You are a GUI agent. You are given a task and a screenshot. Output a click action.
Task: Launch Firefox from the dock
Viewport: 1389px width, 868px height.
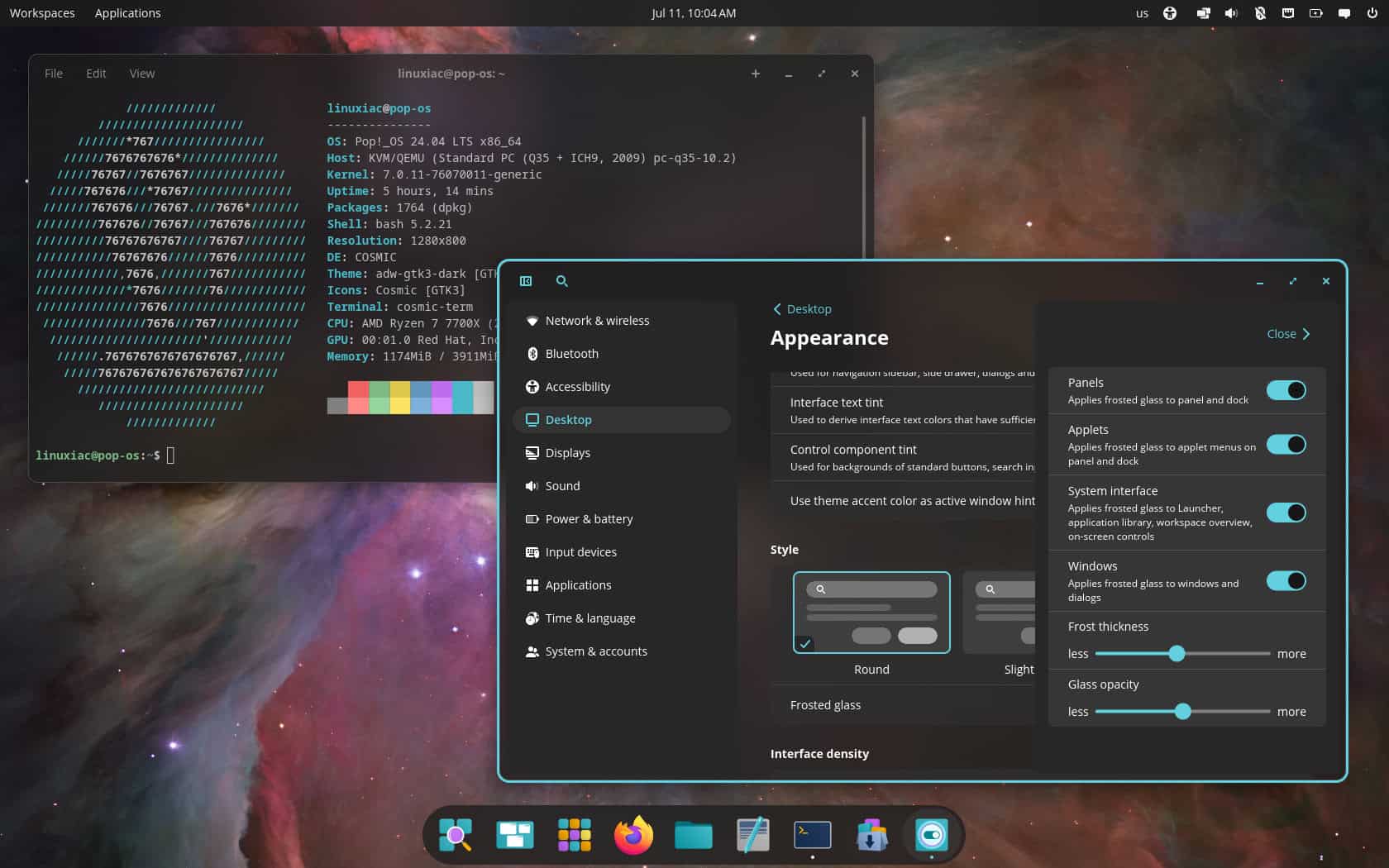[x=633, y=835]
